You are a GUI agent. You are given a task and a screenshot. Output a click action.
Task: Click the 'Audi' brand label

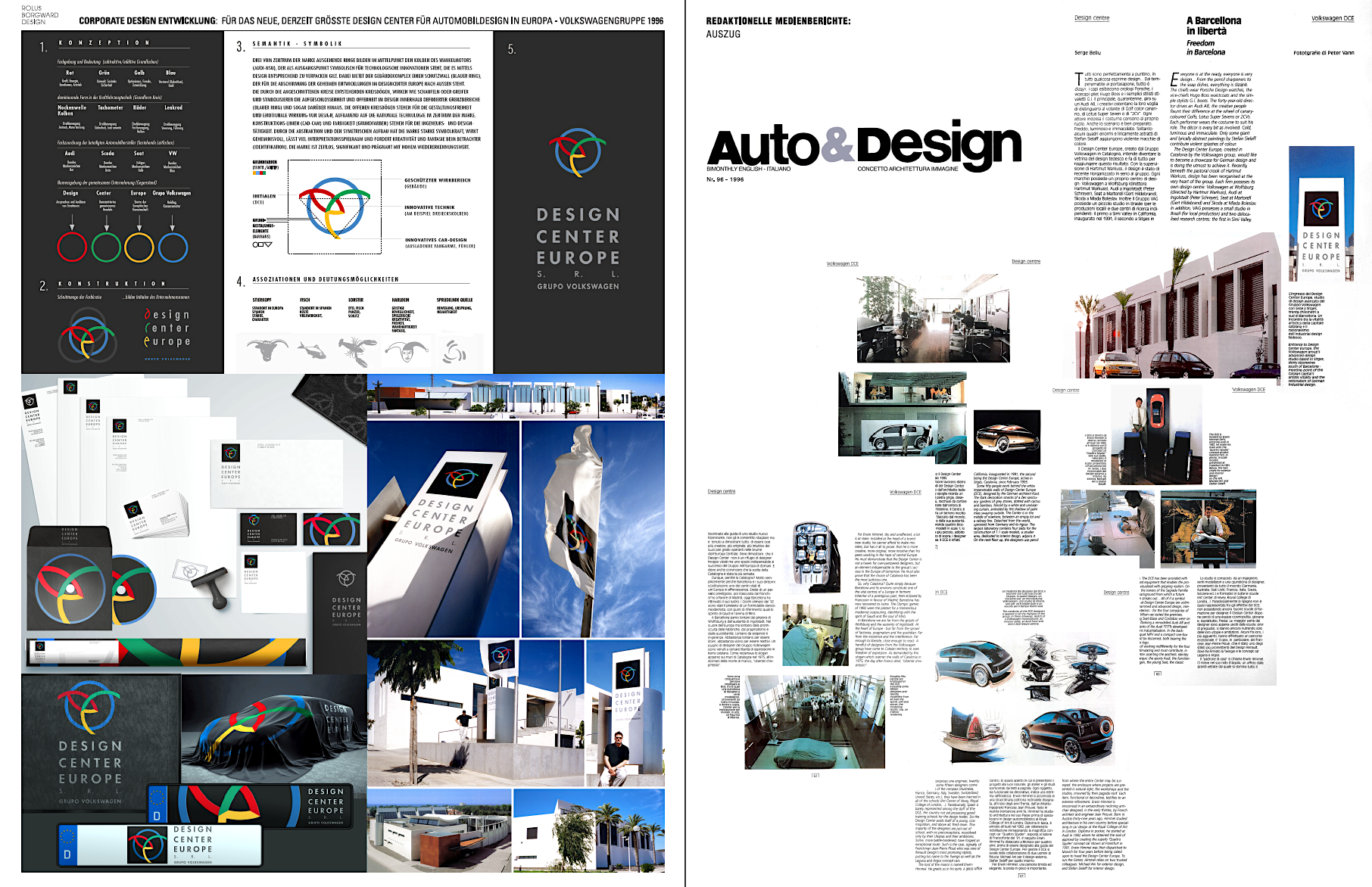coord(70,153)
